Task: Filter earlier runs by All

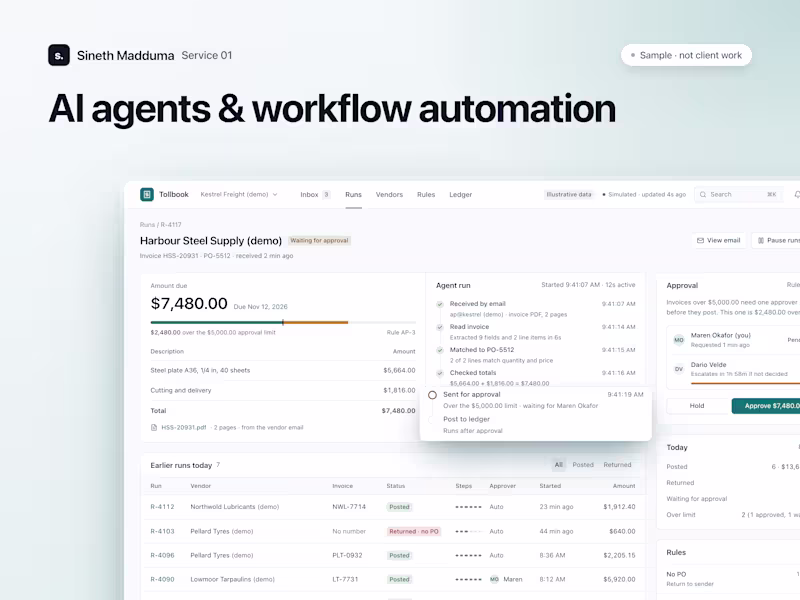Action: [559, 465]
